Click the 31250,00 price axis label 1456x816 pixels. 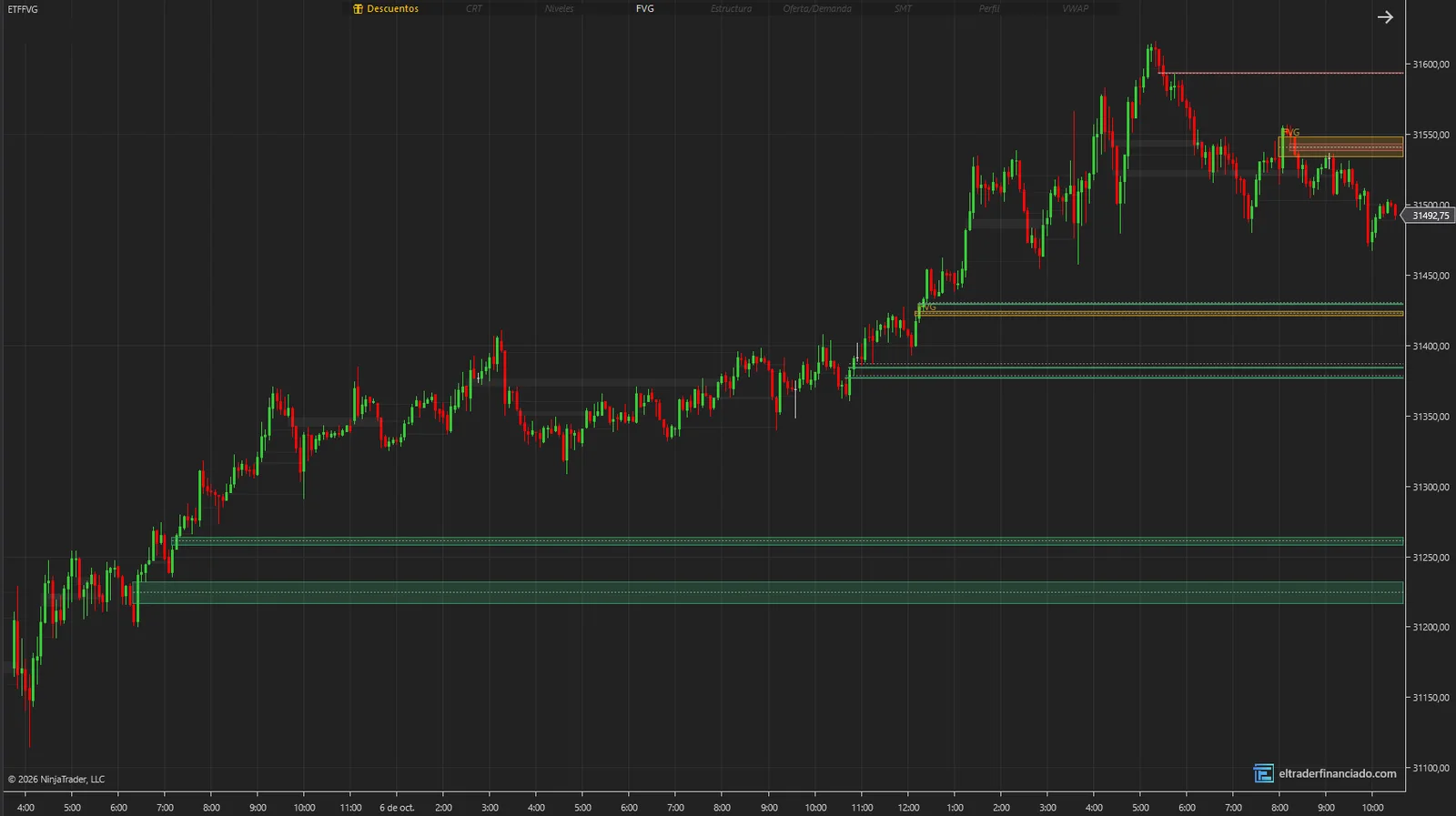(1431, 557)
